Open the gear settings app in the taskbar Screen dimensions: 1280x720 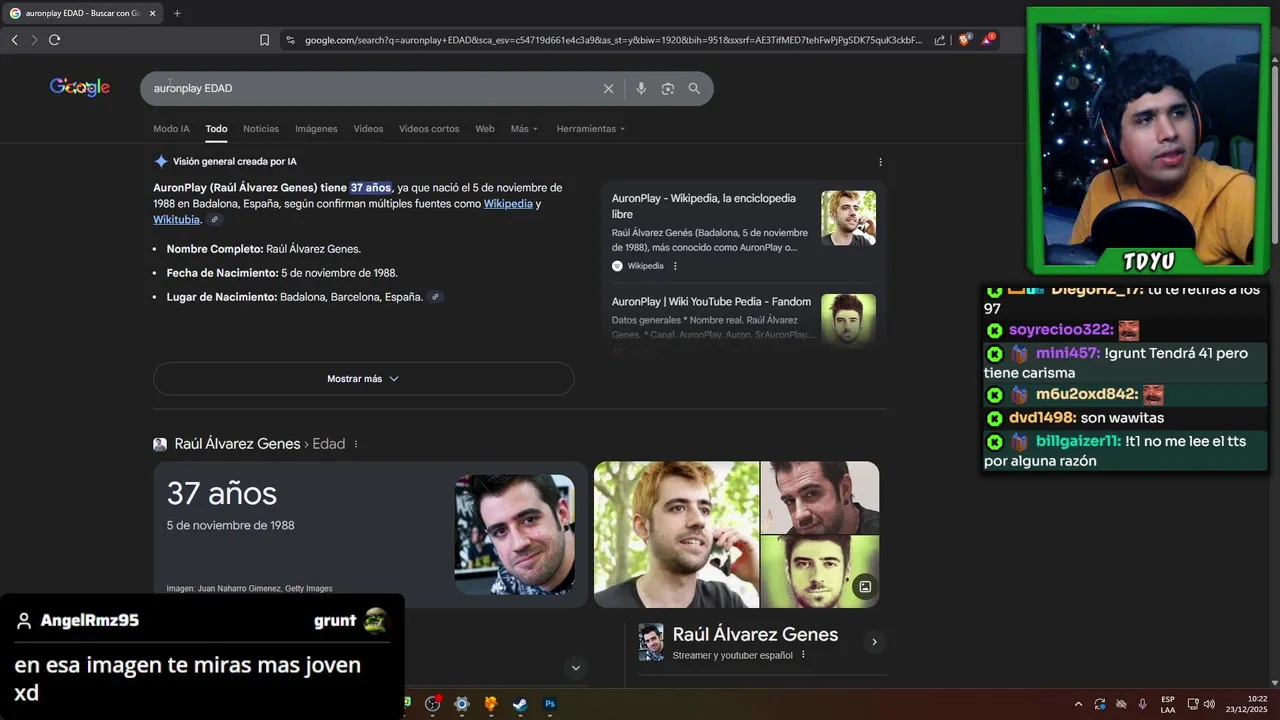point(461,704)
